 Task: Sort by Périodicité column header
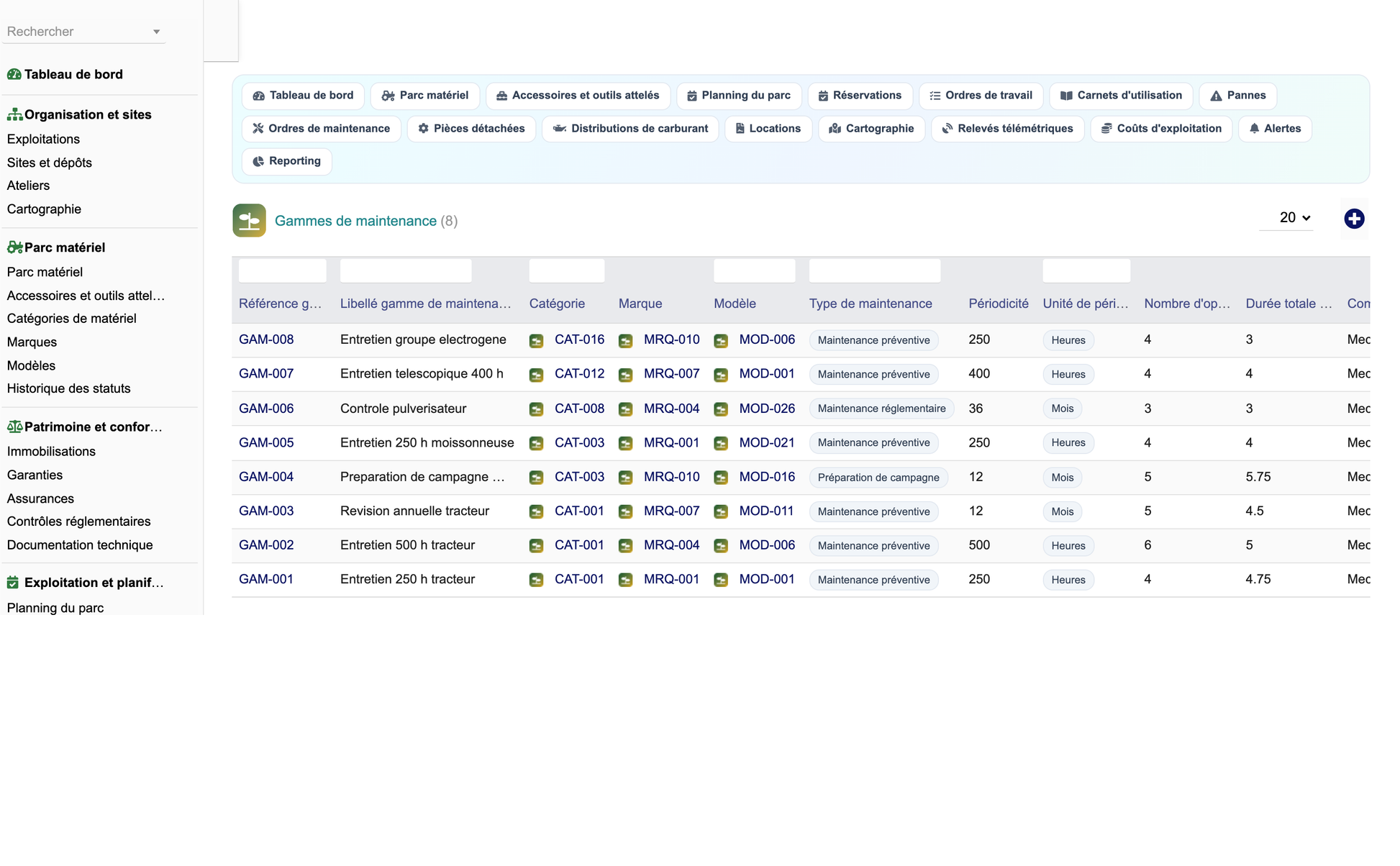998,304
